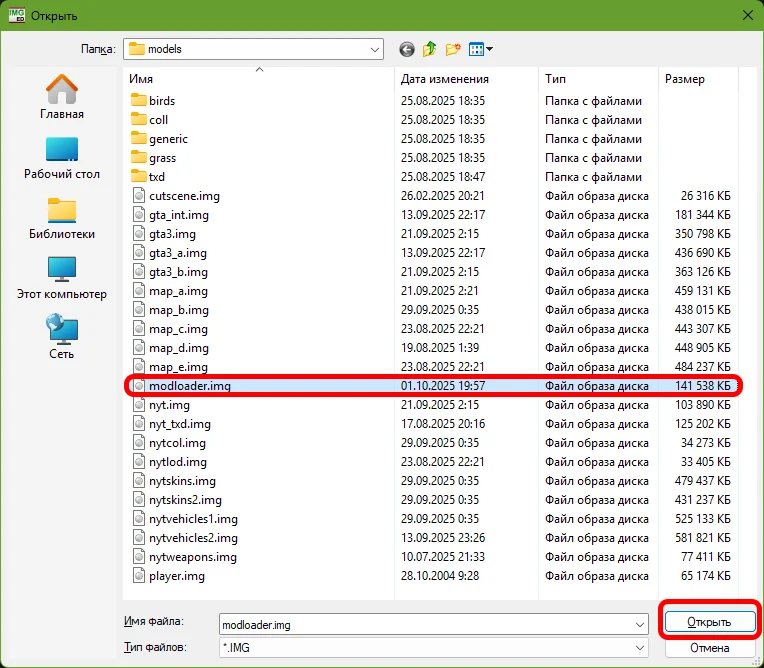
Task: Select Этот компьютер in the sidebar
Action: (62, 278)
